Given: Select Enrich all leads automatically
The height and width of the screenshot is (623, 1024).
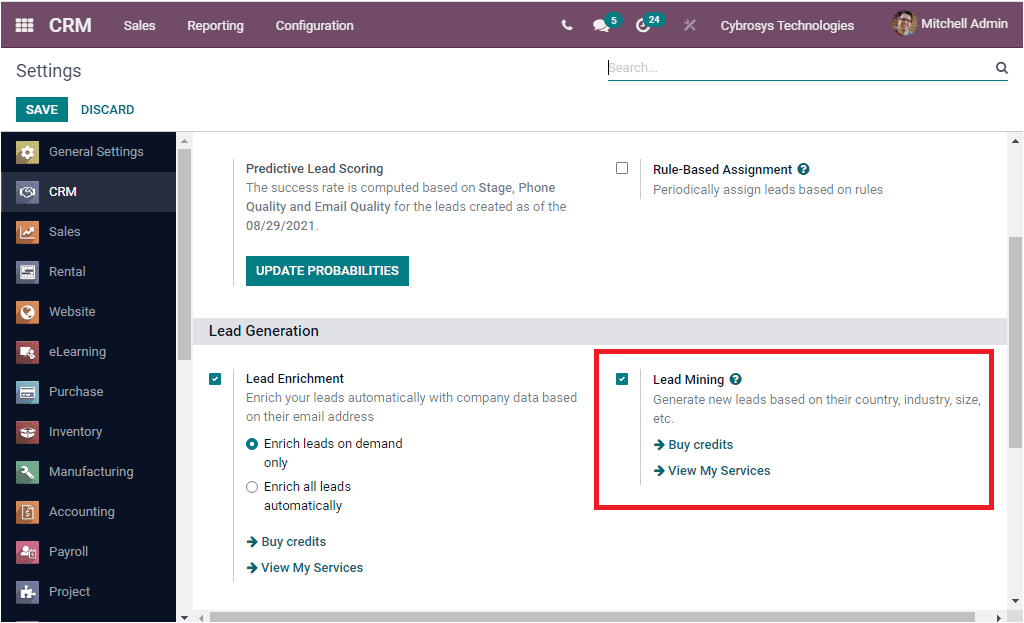Looking at the screenshot, I should pos(251,487).
